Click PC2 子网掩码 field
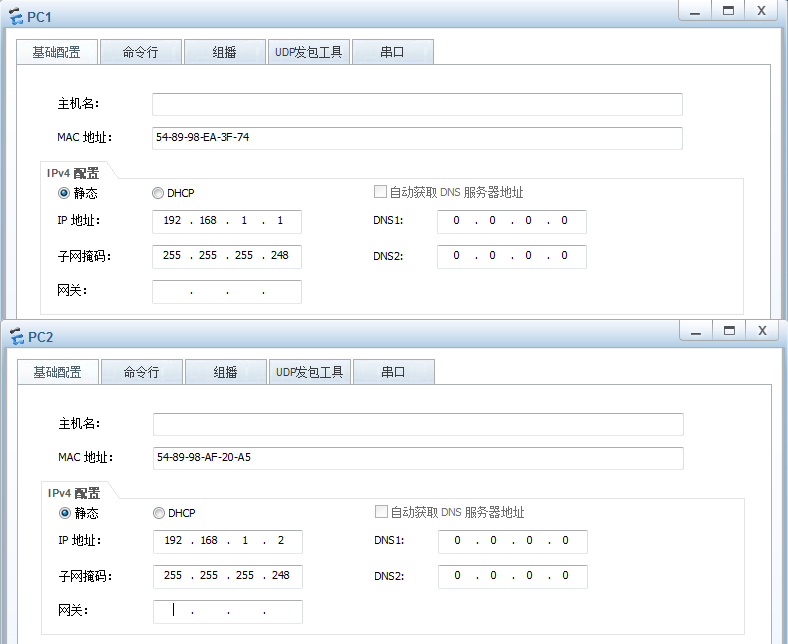 (x=228, y=576)
